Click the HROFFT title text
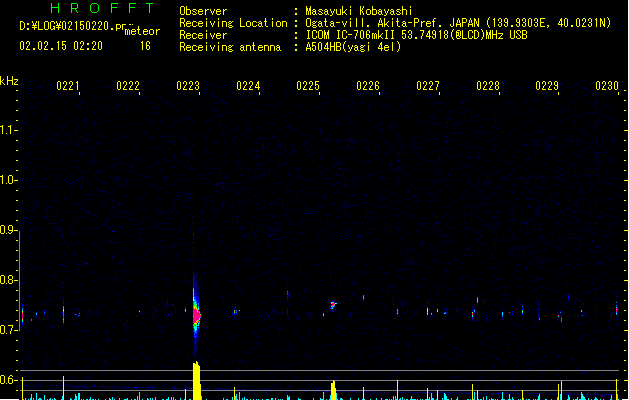Screen dimensions: 629x400 click(102, 8)
